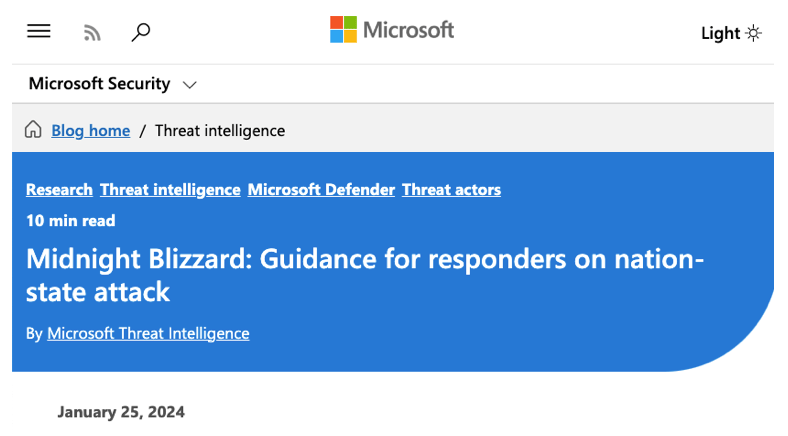Click the Threat intelligence tag link
The height and width of the screenshot is (436, 788).
[x=170, y=189]
